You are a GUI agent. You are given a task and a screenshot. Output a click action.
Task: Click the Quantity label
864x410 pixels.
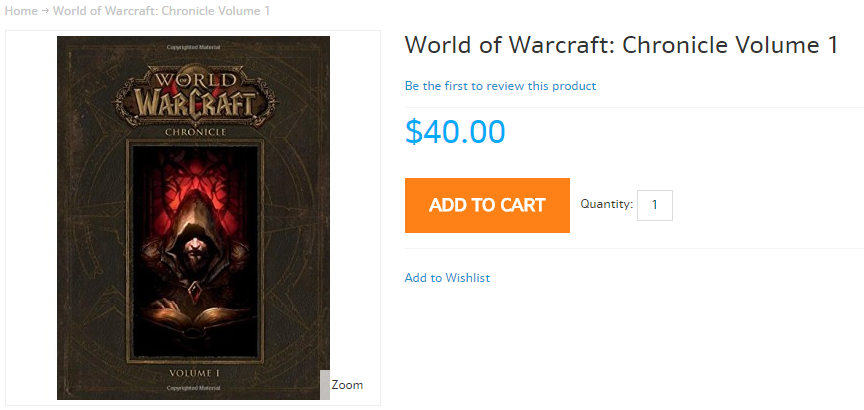[606, 204]
